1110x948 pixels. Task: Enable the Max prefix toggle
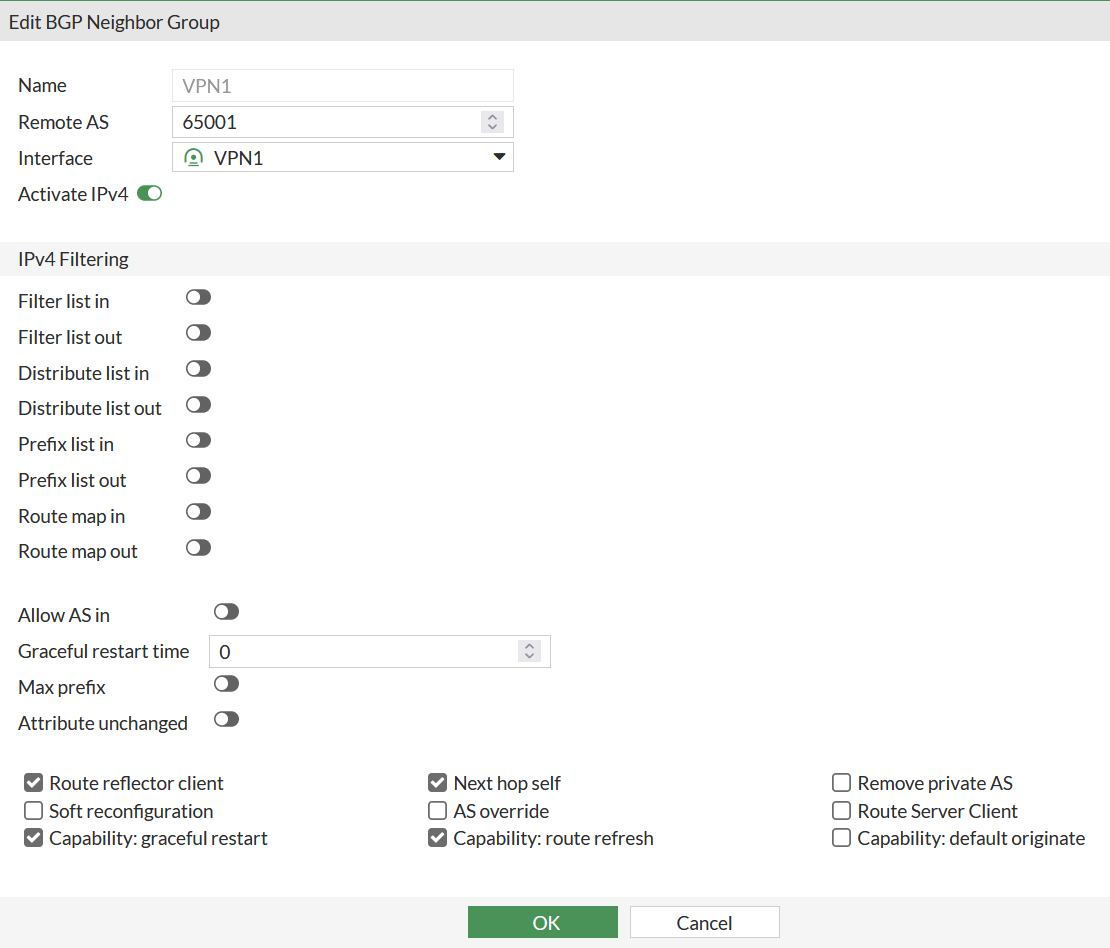point(227,684)
